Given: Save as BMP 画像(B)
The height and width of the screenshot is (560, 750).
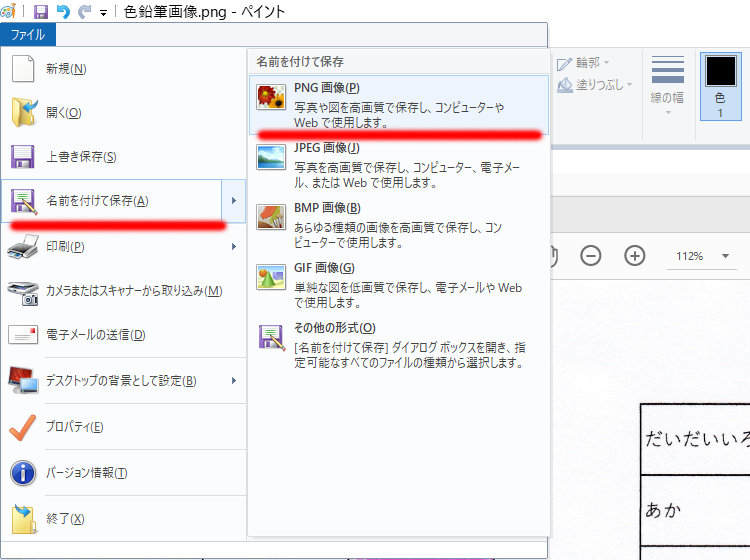Looking at the screenshot, I should pyautogui.click(x=398, y=224).
